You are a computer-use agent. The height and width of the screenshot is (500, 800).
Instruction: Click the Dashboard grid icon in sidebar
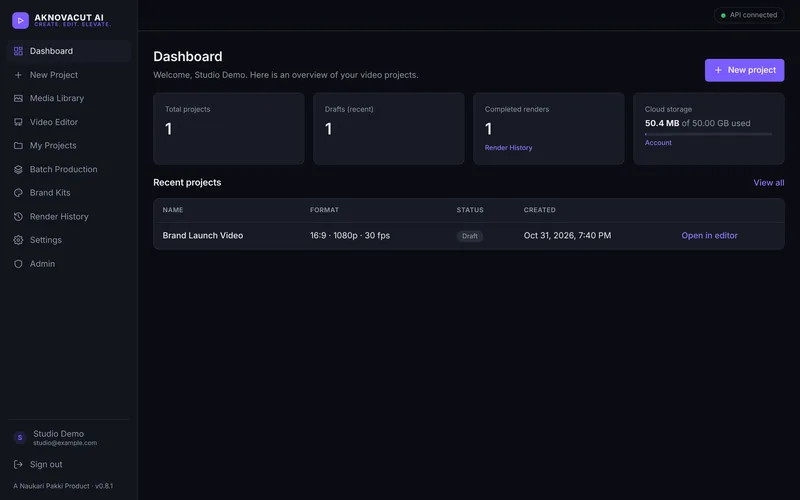(x=18, y=51)
